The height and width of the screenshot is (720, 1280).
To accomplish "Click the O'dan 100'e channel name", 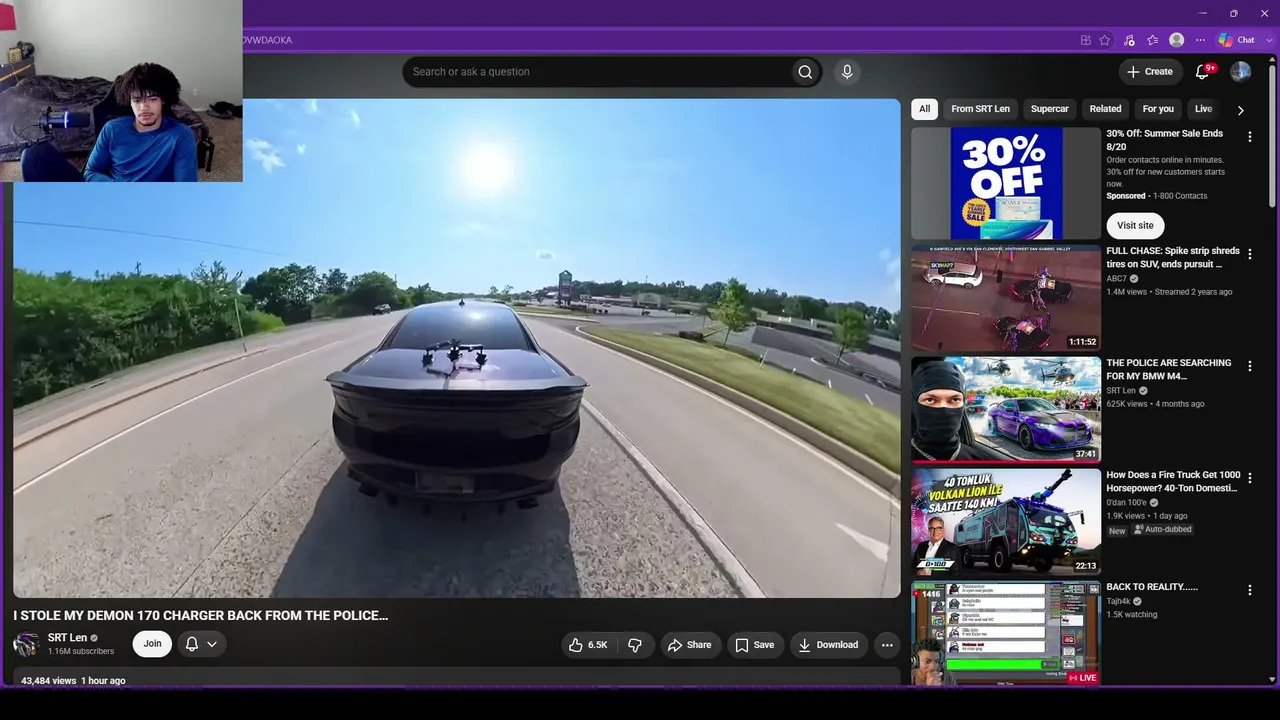I will point(1127,503).
